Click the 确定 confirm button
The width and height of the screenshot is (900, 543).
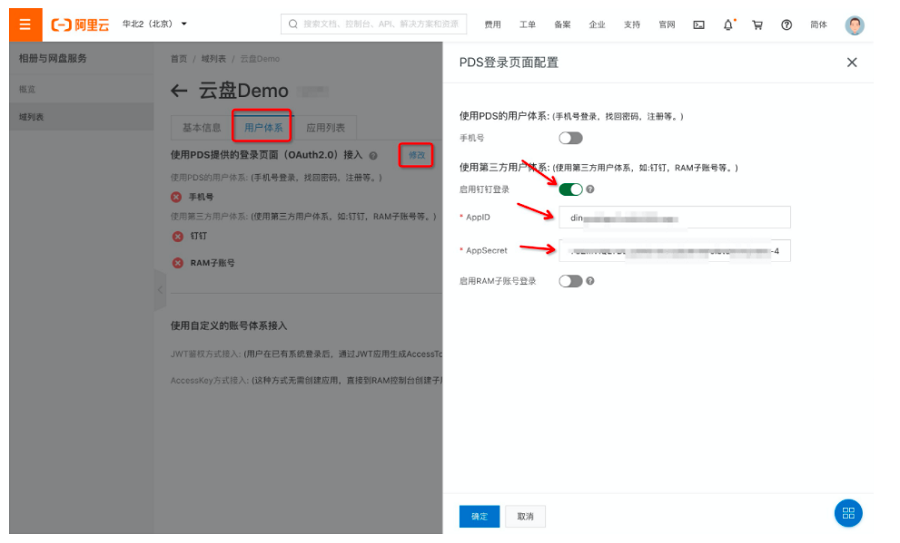(479, 516)
